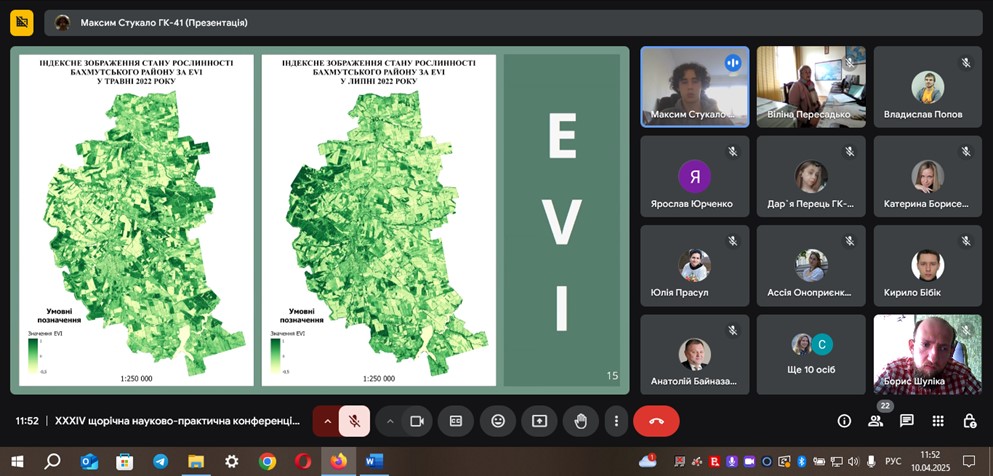This screenshot has height=476, width=993.
Task: Select Борис Шуліка's video tile
Action: [x=927, y=354]
